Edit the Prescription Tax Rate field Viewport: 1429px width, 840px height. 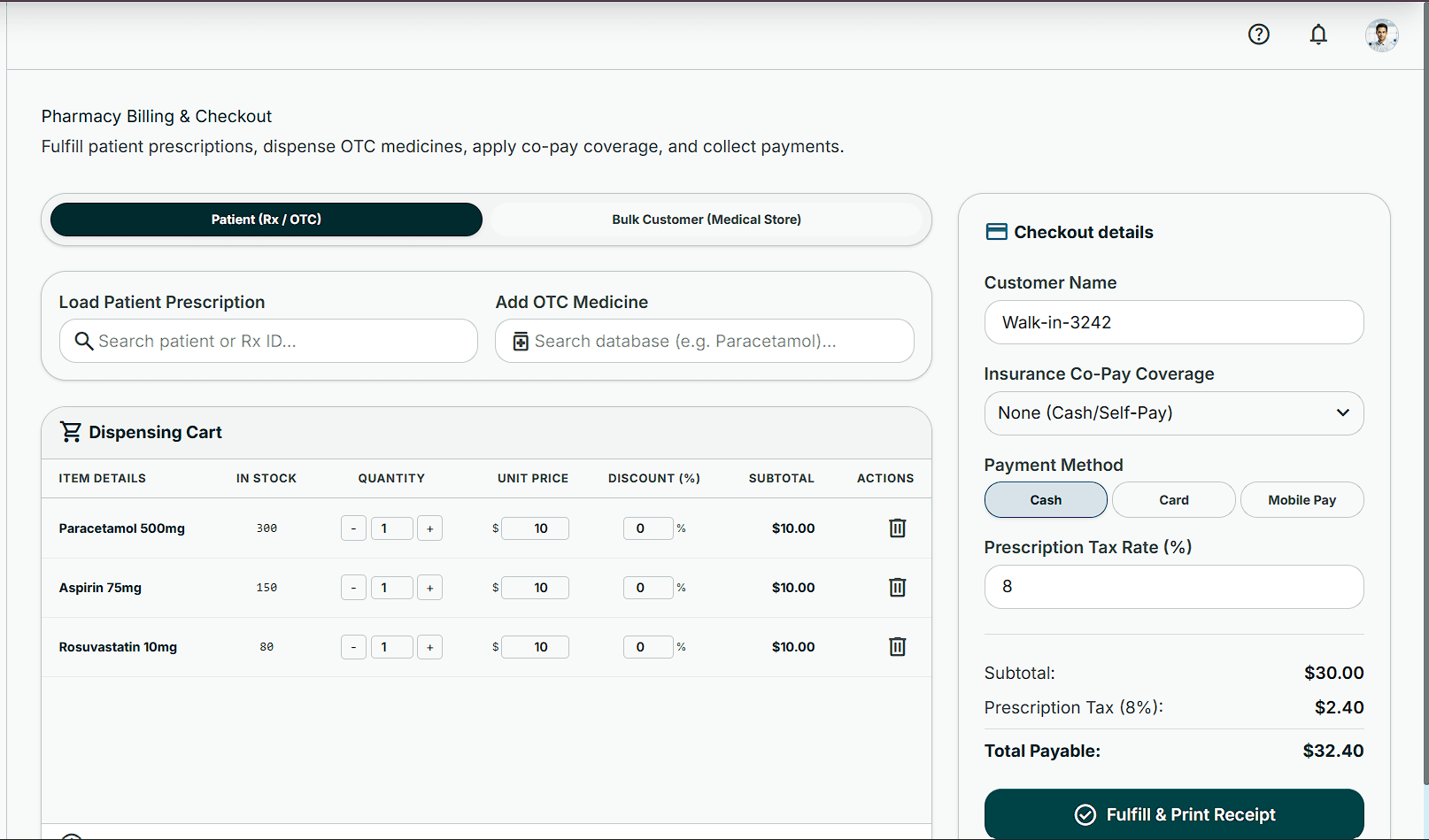pos(1174,587)
